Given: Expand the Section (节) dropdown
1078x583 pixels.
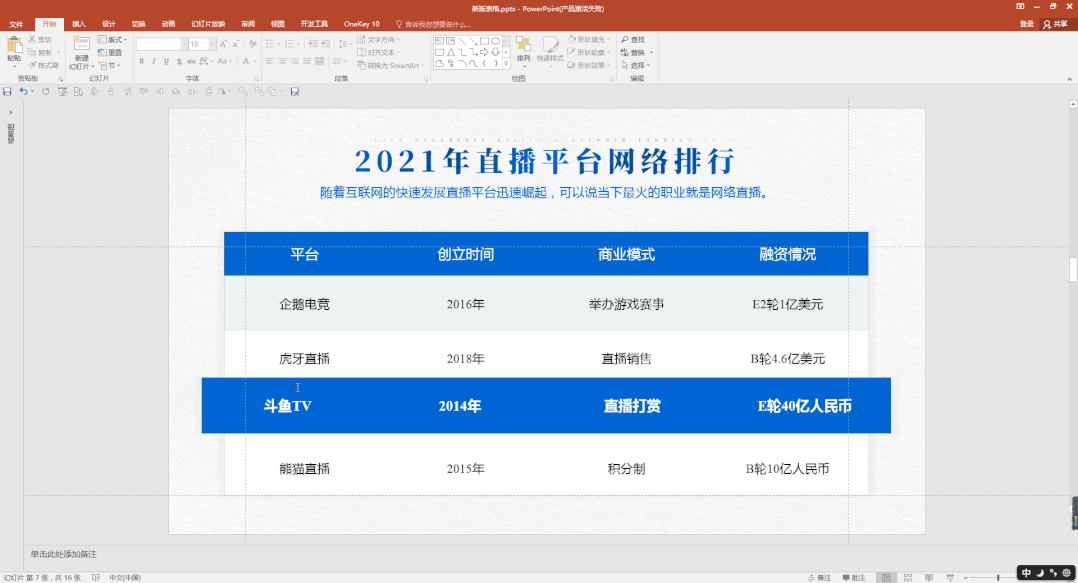Looking at the screenshot, I should click(x=109, y=65).
